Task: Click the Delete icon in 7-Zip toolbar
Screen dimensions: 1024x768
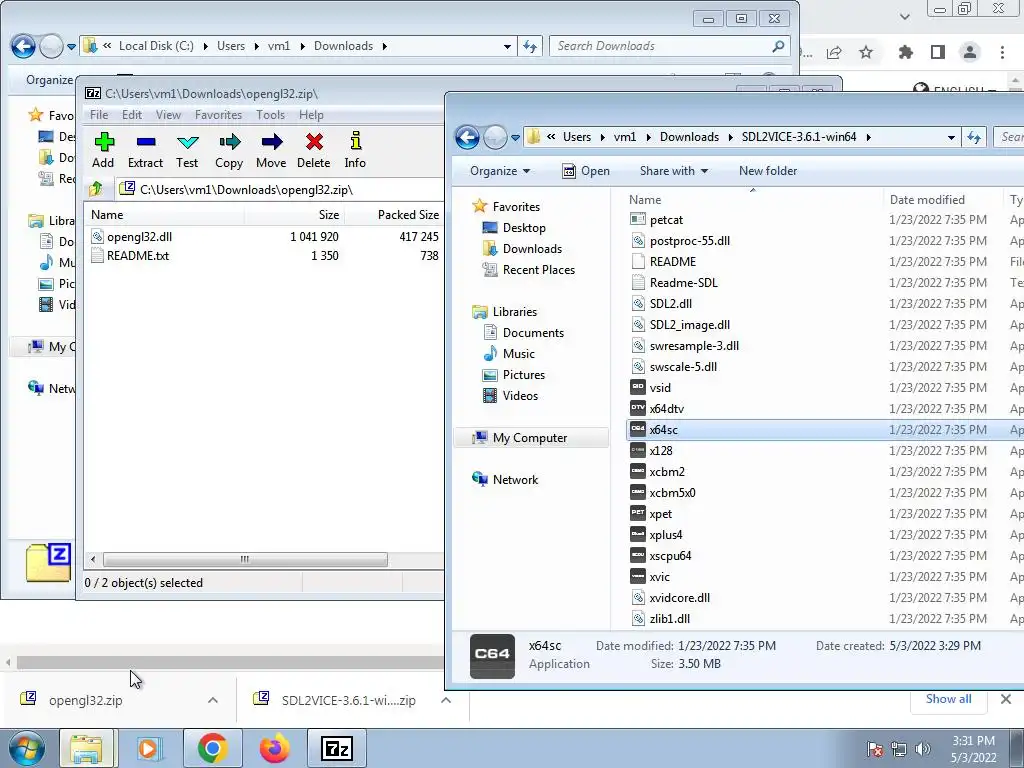Action: pos(313,151)
